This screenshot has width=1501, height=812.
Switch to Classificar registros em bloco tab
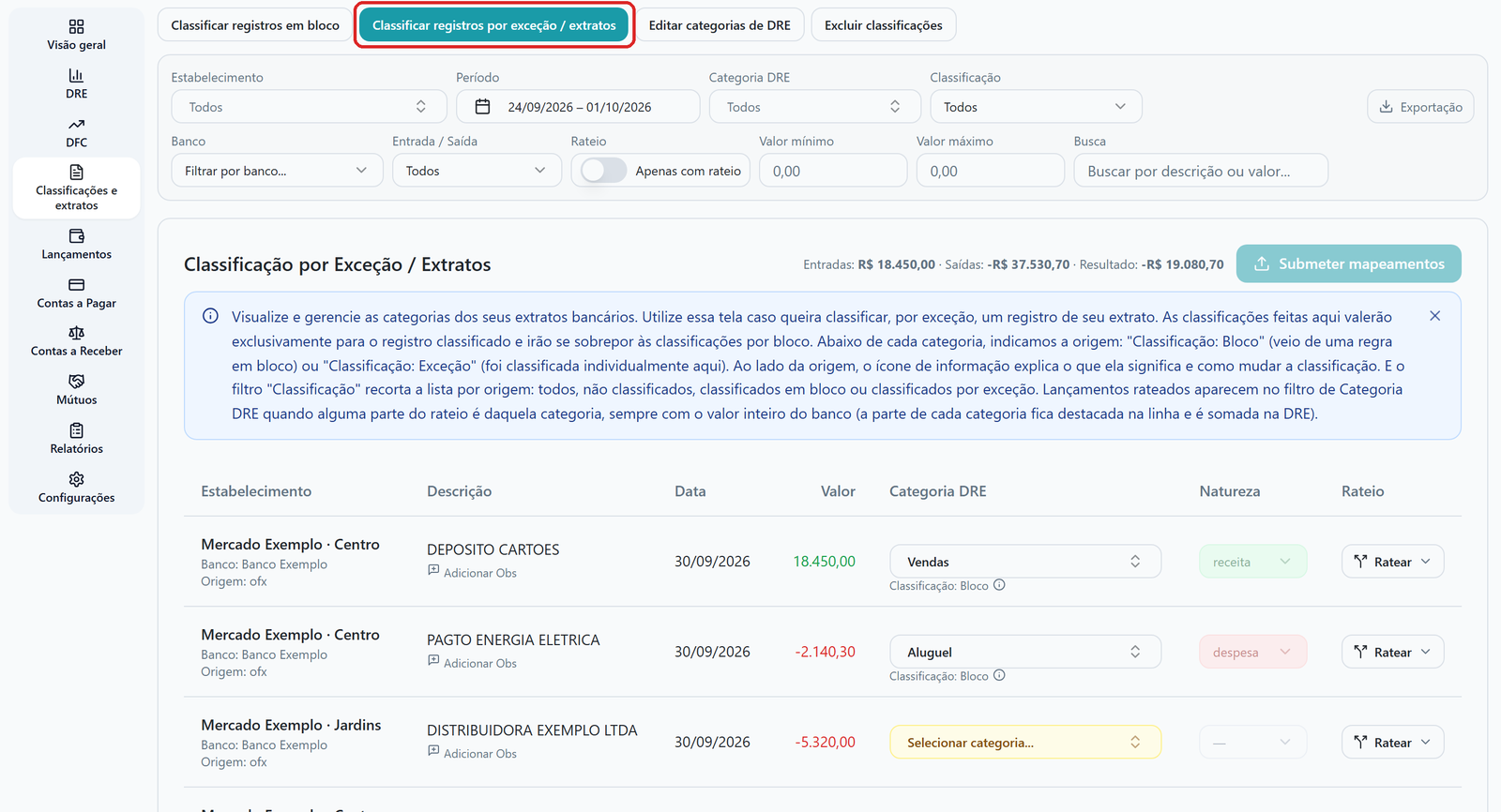[255, 25]
